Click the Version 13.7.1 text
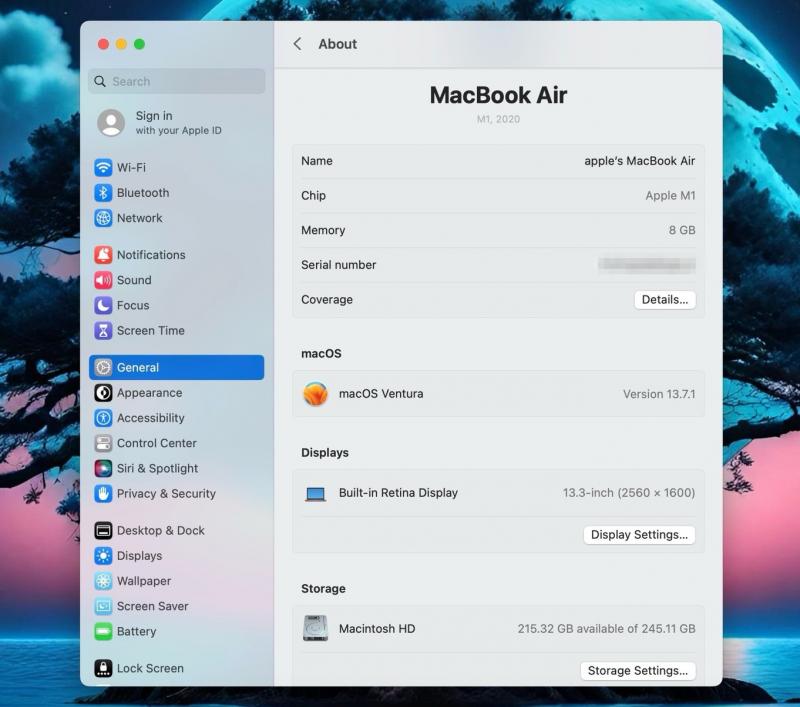800x707 pixels. [x=659, y=394]
